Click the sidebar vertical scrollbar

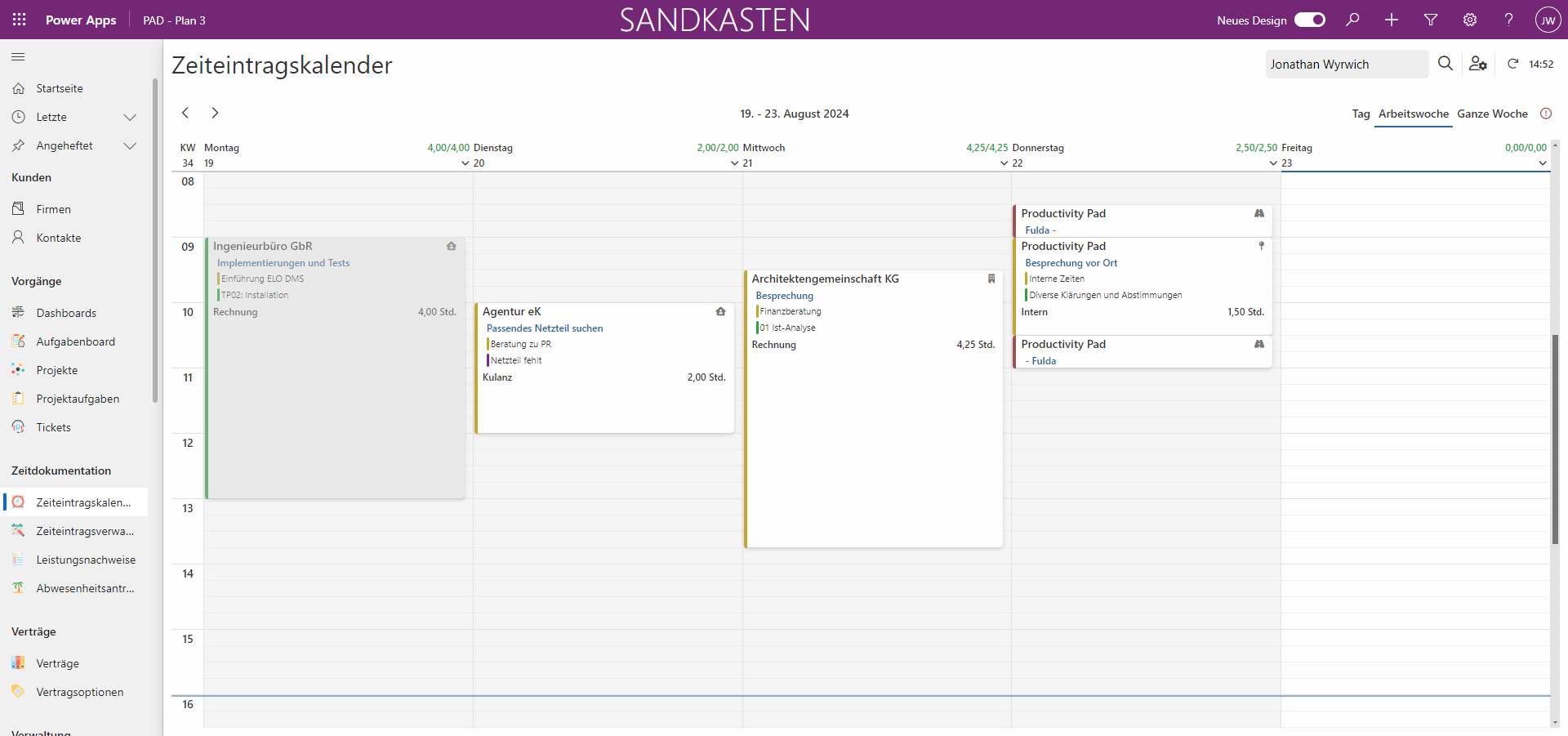tap(155, 241)
